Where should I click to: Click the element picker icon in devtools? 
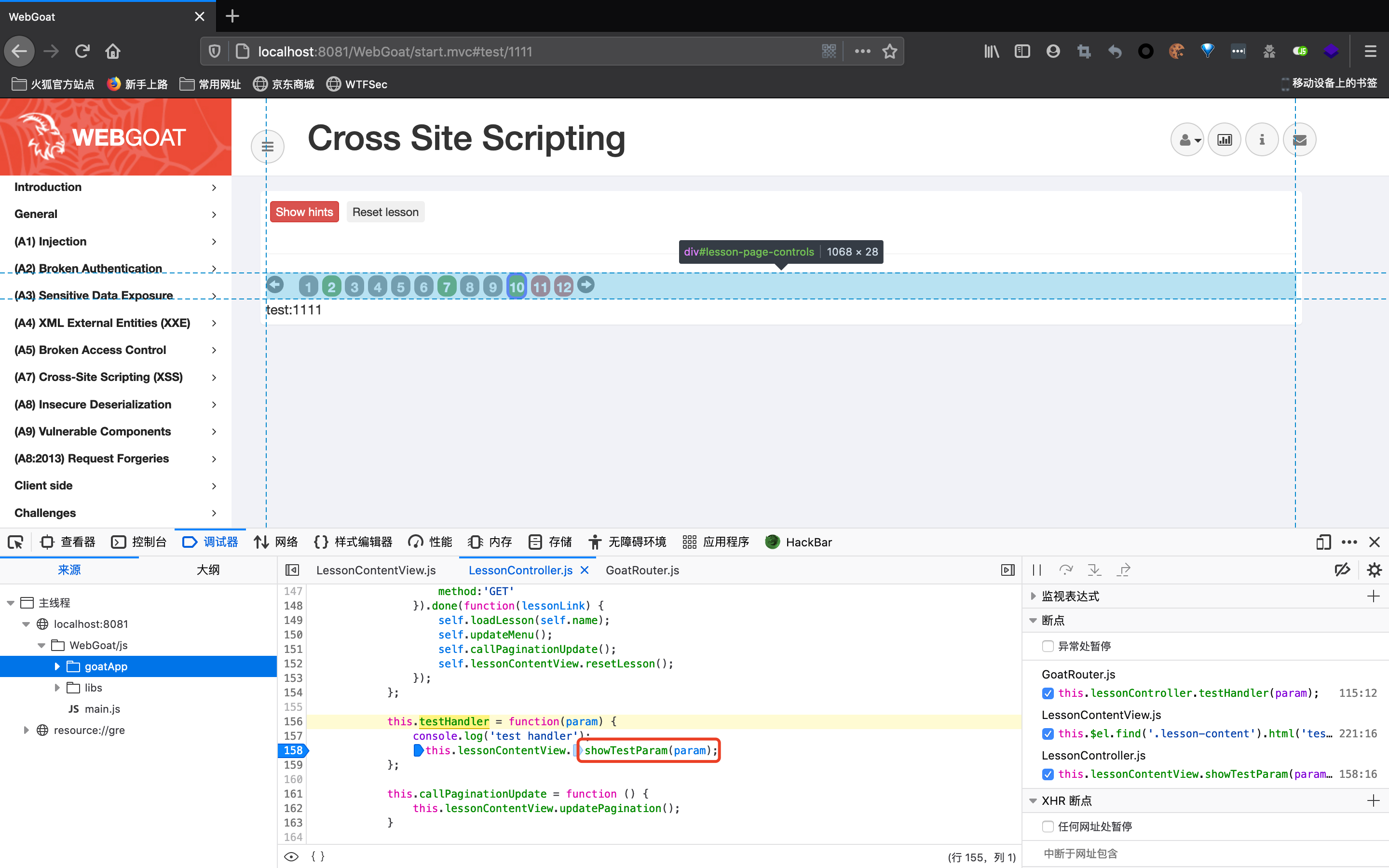(x=15, y=542)
